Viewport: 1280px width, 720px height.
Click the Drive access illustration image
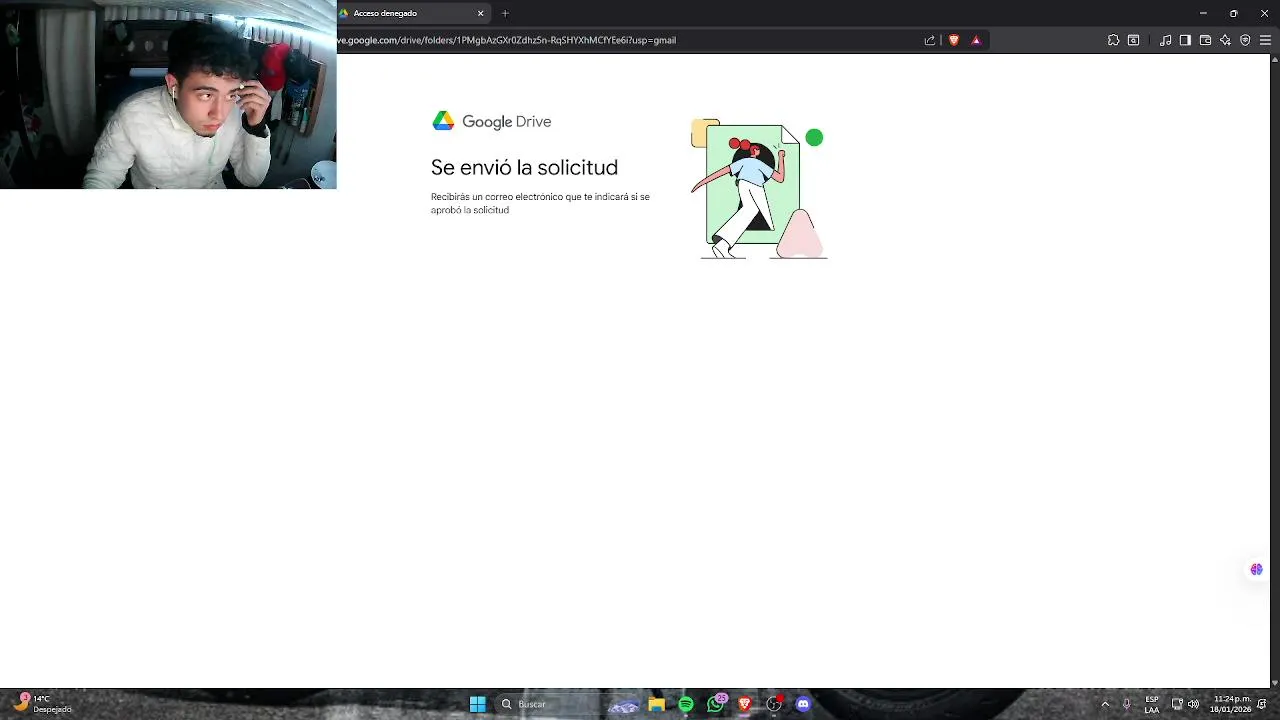tap(759, 189)
